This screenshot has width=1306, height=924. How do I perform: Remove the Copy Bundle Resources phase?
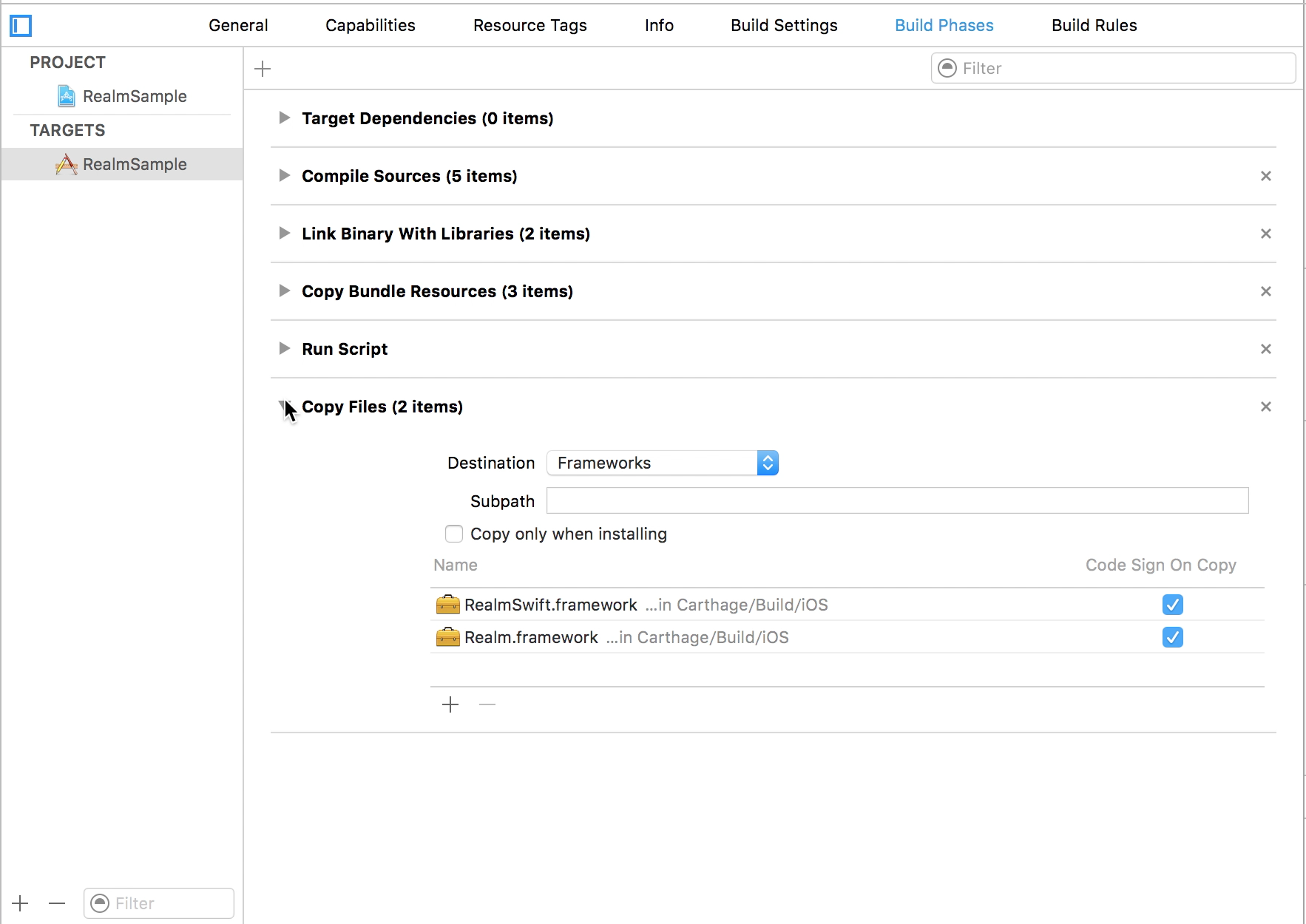(x=1266, y=291)
